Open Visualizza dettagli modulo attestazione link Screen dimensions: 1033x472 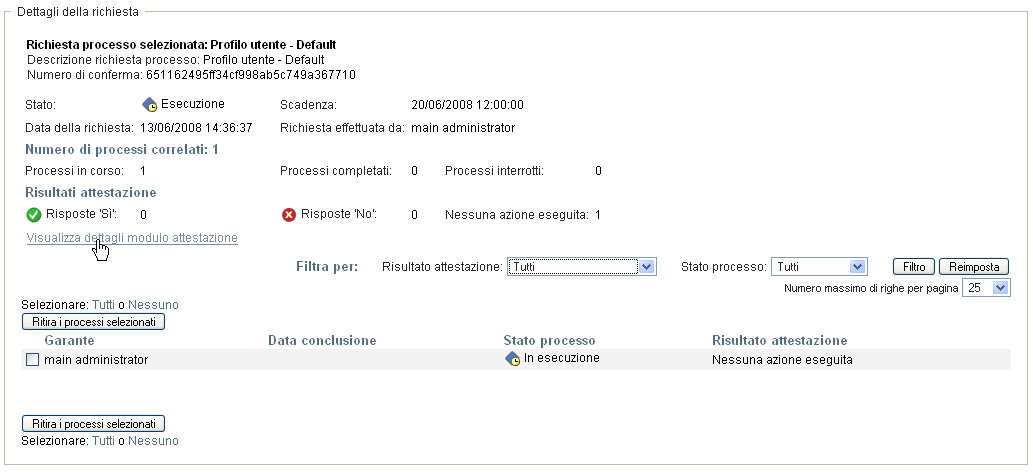tap(132, 238)
